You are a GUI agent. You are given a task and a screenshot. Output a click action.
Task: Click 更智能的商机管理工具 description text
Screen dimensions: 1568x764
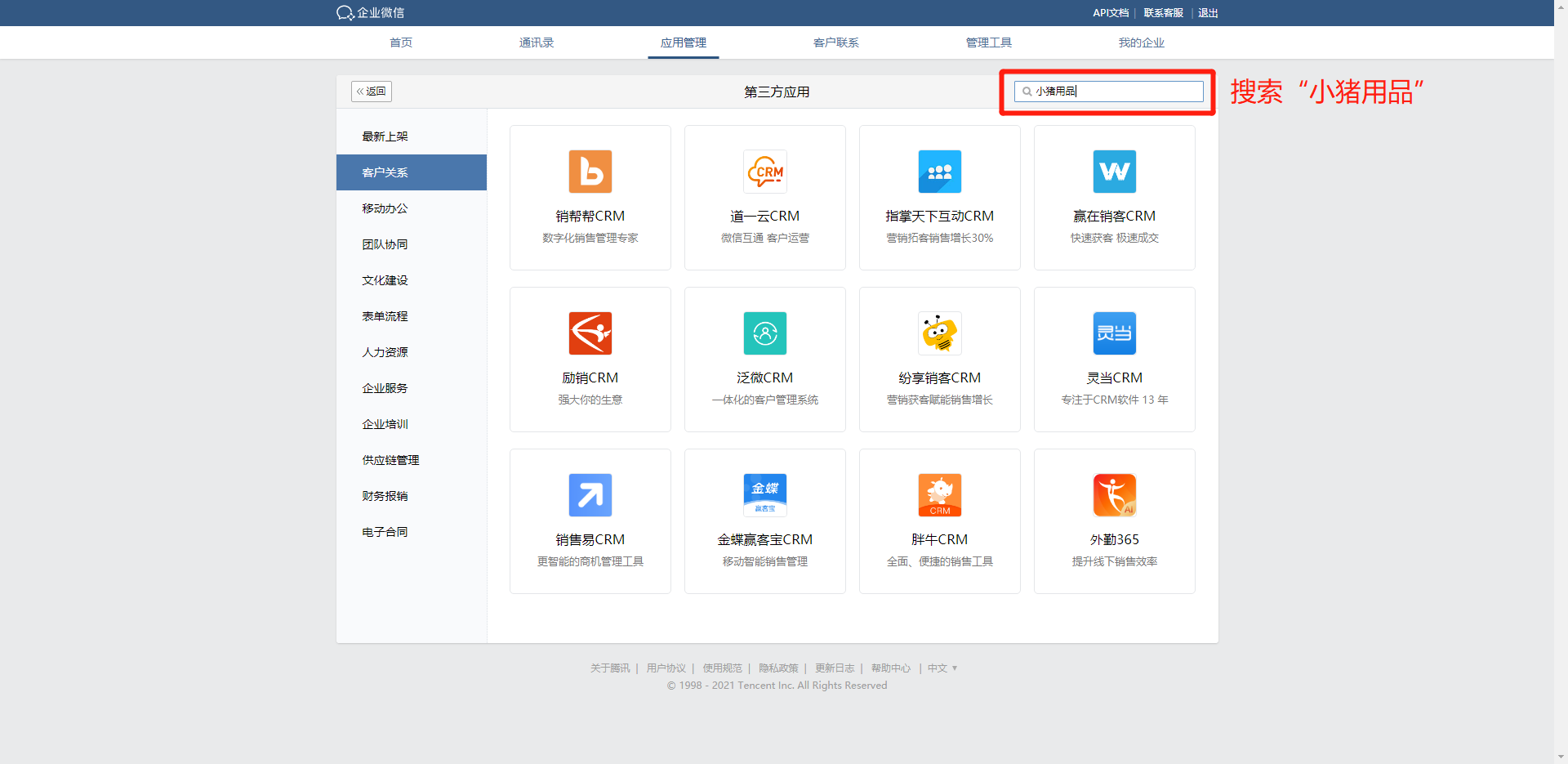[x=590, y=561]
